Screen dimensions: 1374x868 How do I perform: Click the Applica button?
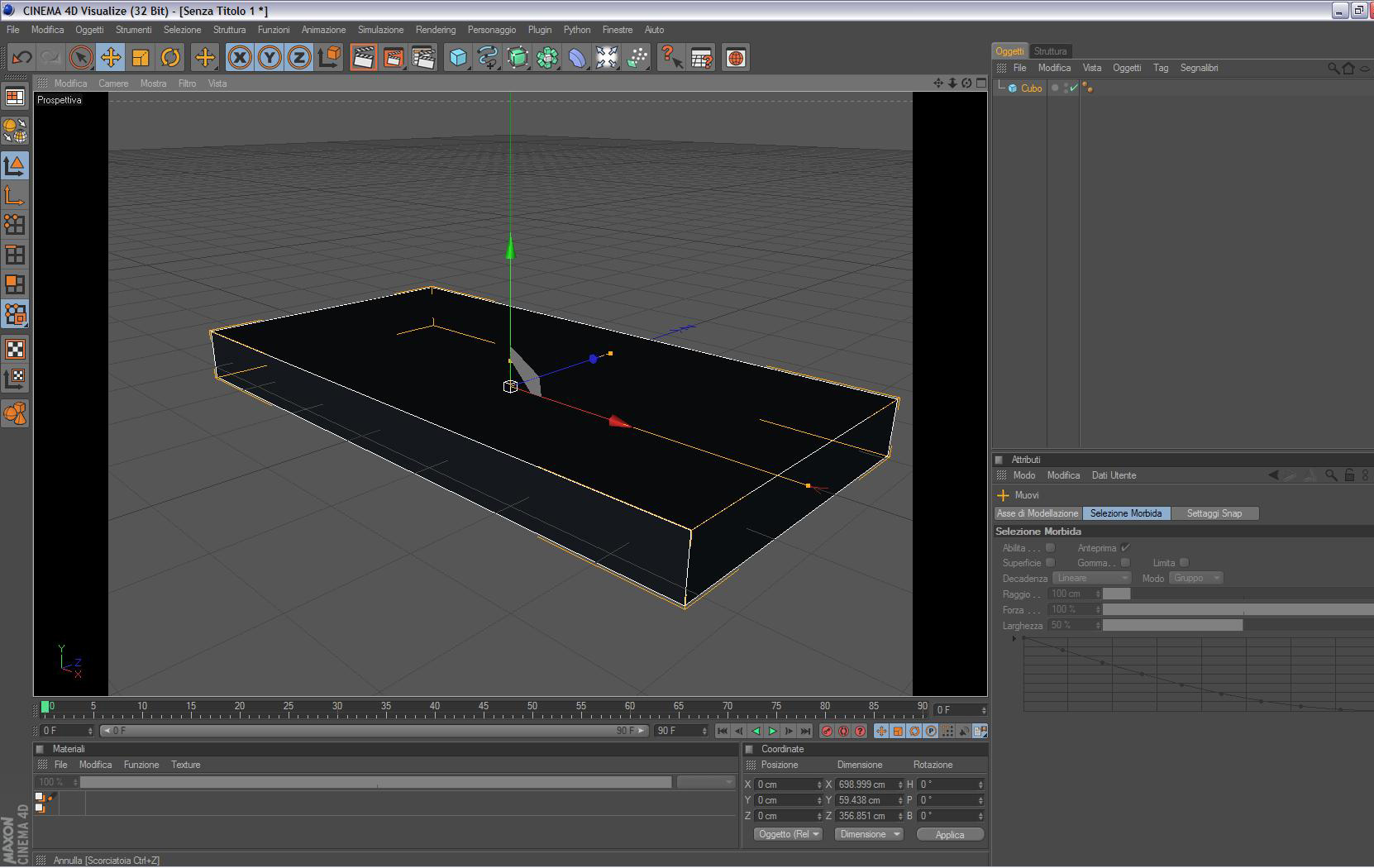click(x=950, y=834)
